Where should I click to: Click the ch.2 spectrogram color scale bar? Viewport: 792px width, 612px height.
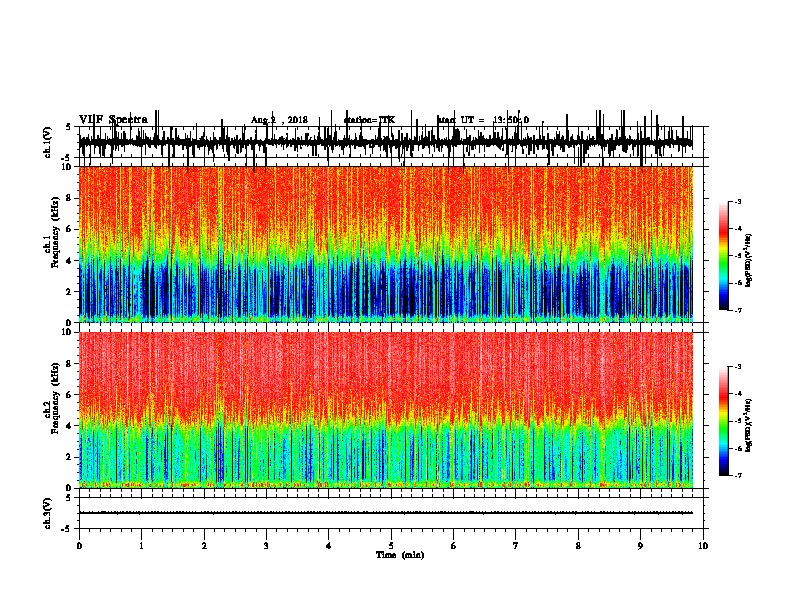(724, 421)
